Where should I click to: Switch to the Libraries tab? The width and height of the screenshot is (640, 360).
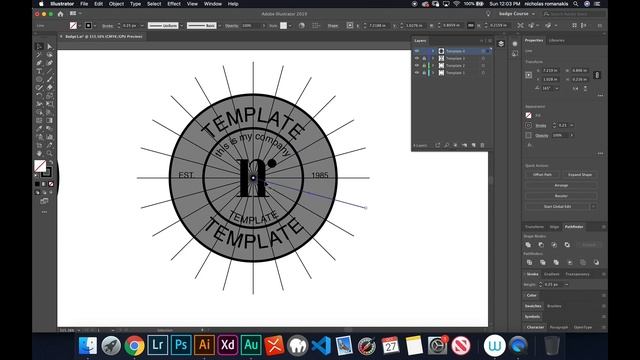point(556,40)
